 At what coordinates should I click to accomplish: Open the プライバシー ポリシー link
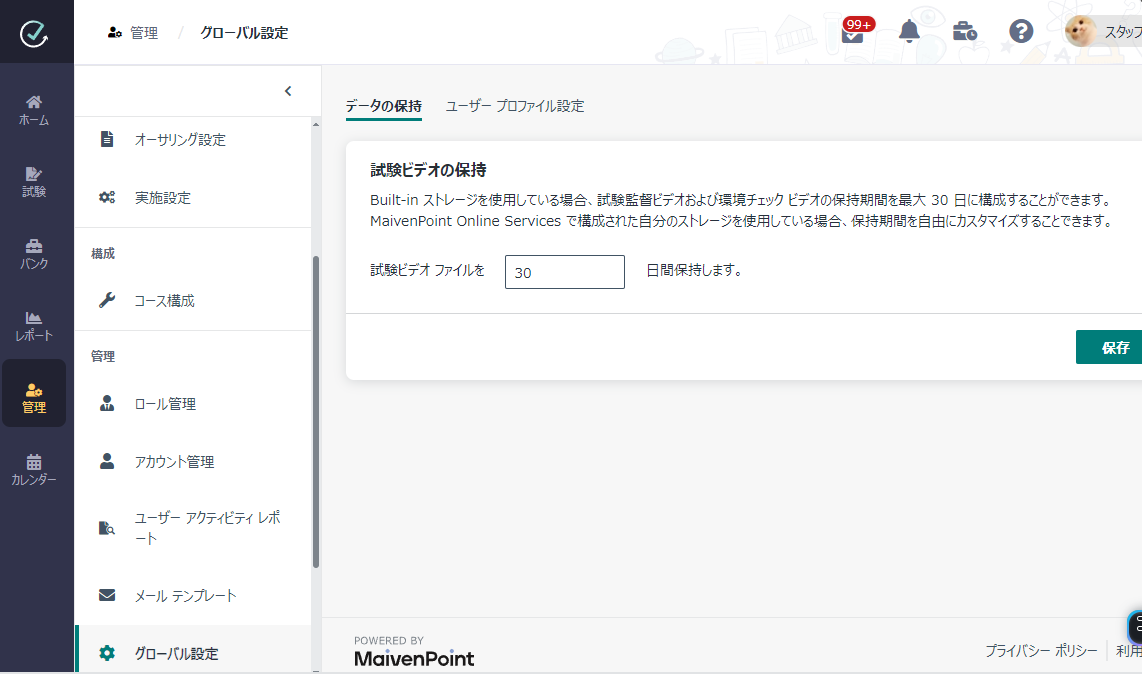point(1040,651)
